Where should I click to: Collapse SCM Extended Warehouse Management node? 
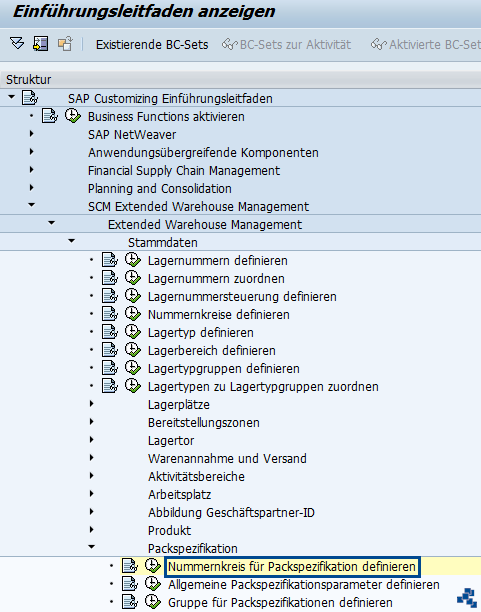32,205
